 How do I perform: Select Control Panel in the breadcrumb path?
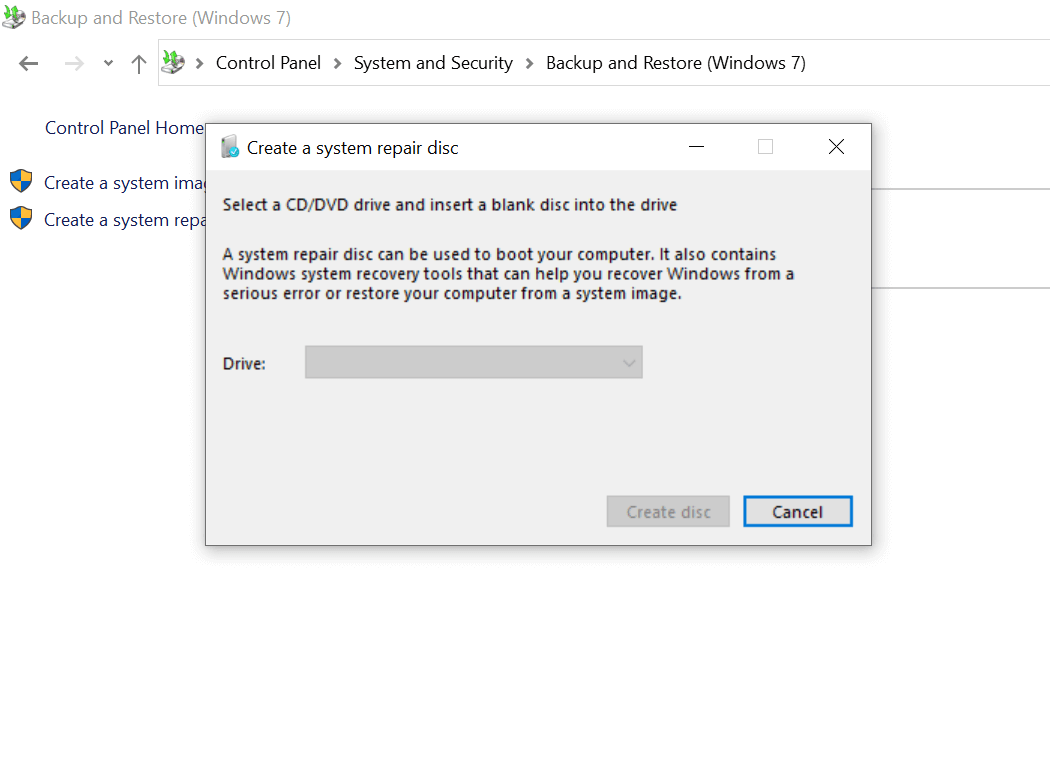tap(268, 62)
